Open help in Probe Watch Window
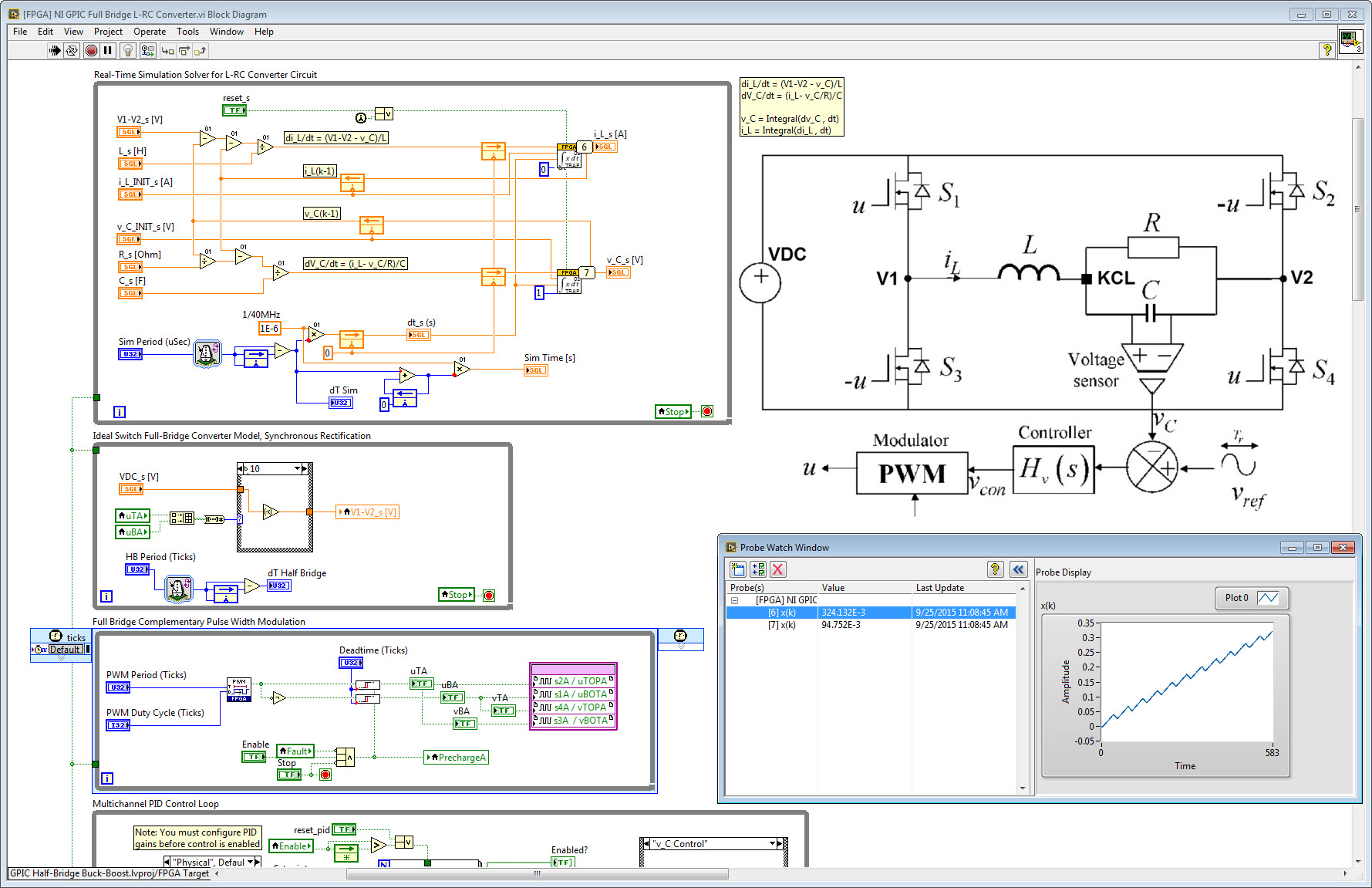 (x=996, y=569)
